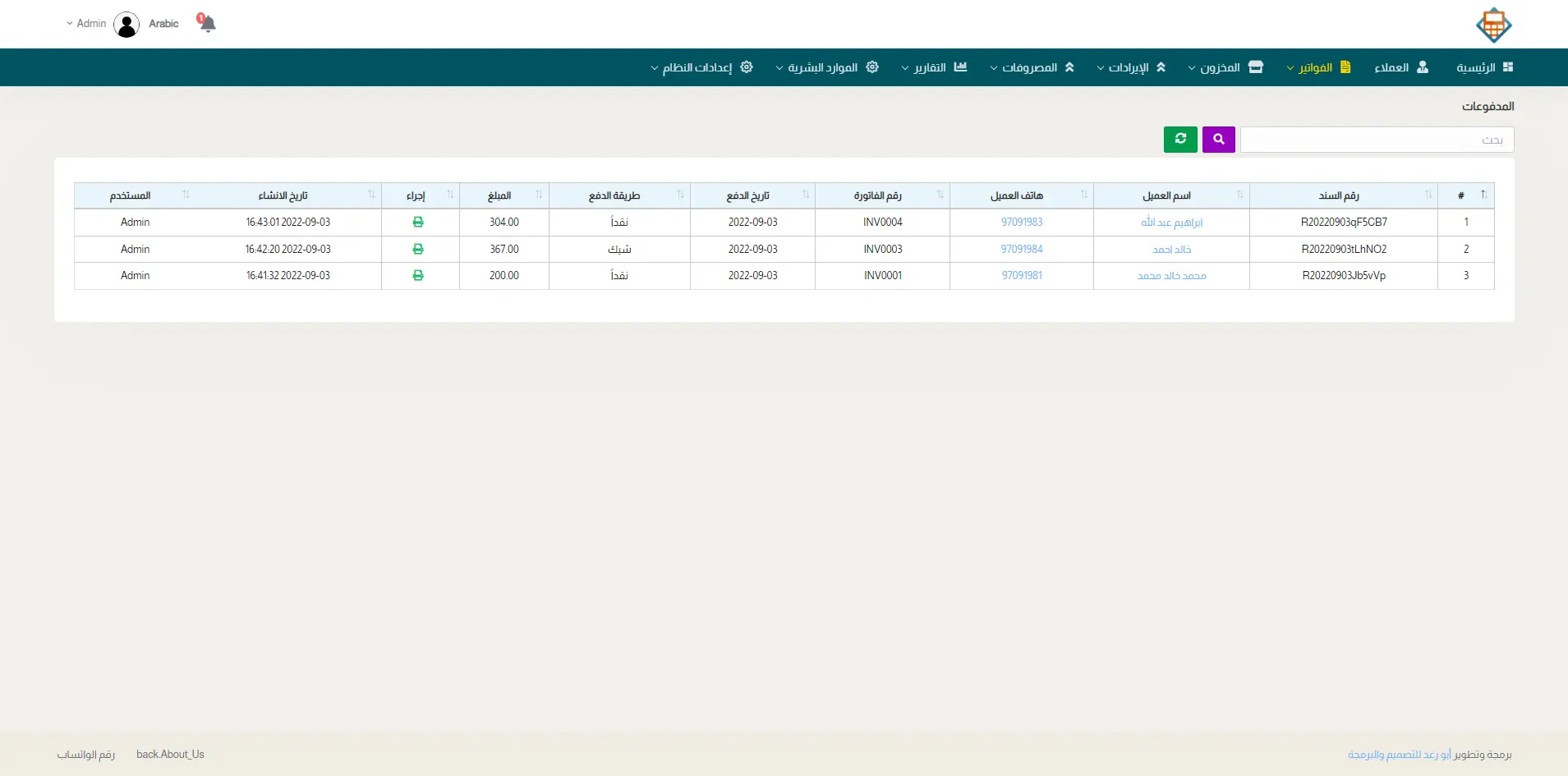Screen dimensions: 1568x776
Task: Switch language via Arabic label
Action: (x=163, y=24)
